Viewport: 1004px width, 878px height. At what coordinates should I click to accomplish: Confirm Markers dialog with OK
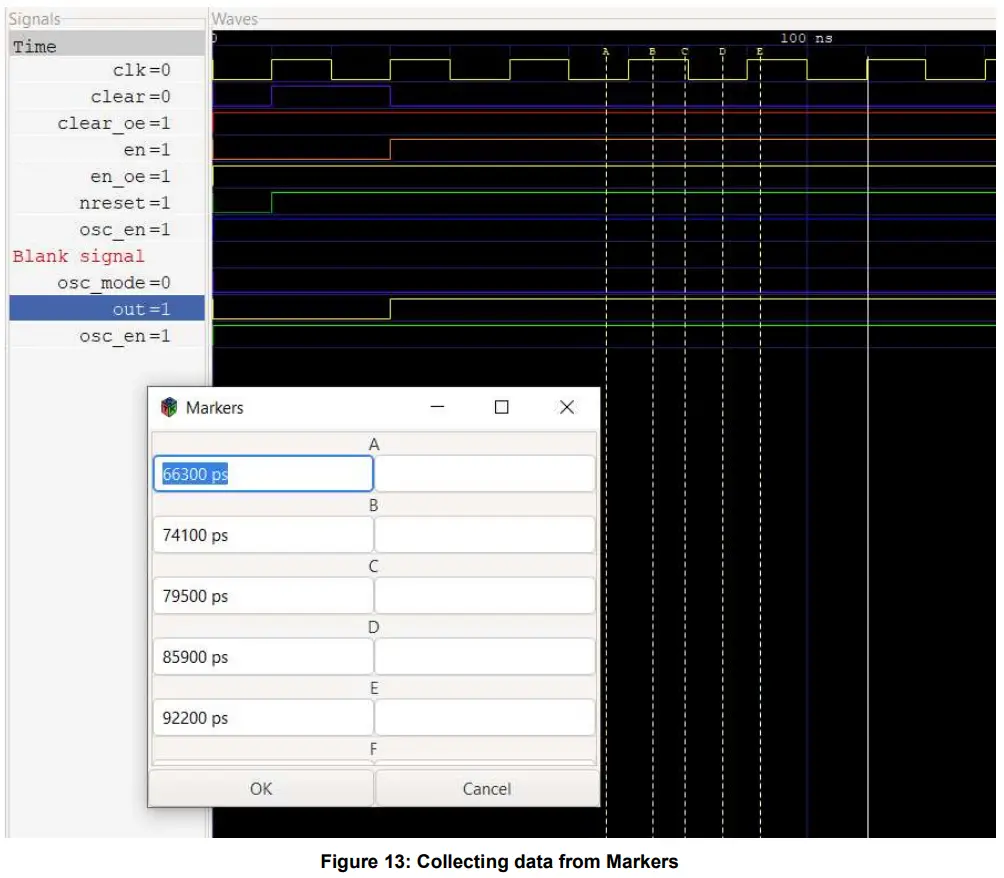261,788
